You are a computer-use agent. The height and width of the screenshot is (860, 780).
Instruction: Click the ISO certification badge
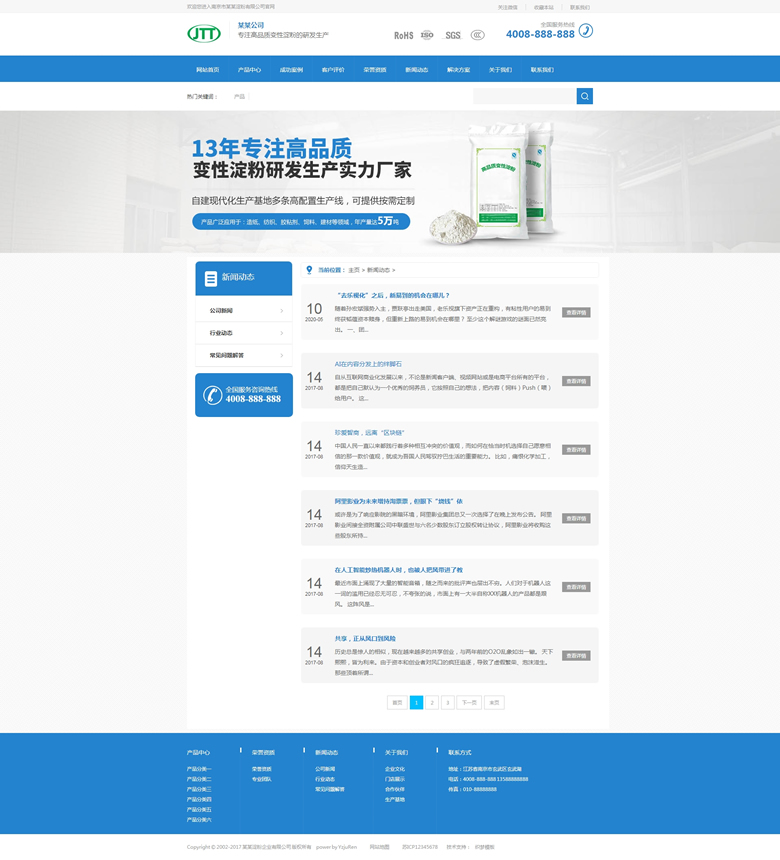(427, 34)
